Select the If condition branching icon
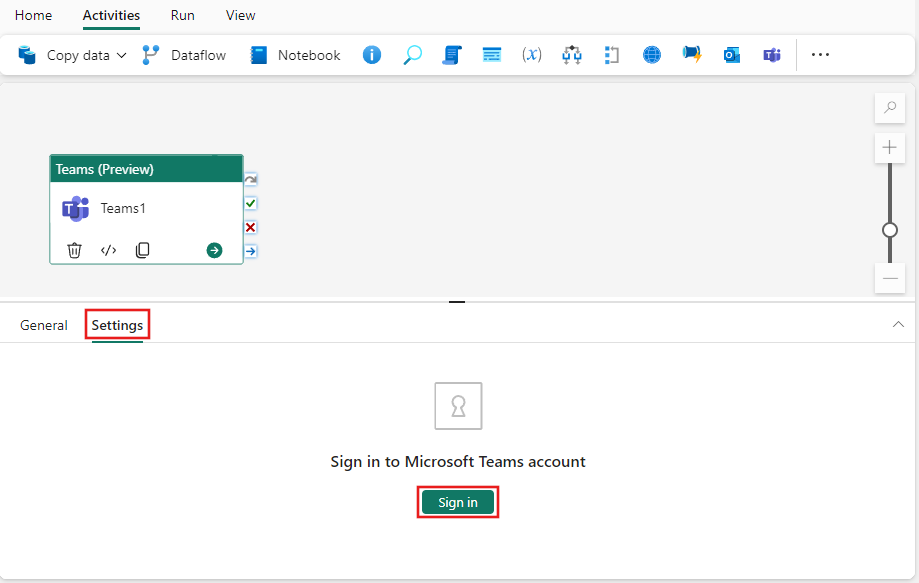The image size is (919, 583). [572, 55]
